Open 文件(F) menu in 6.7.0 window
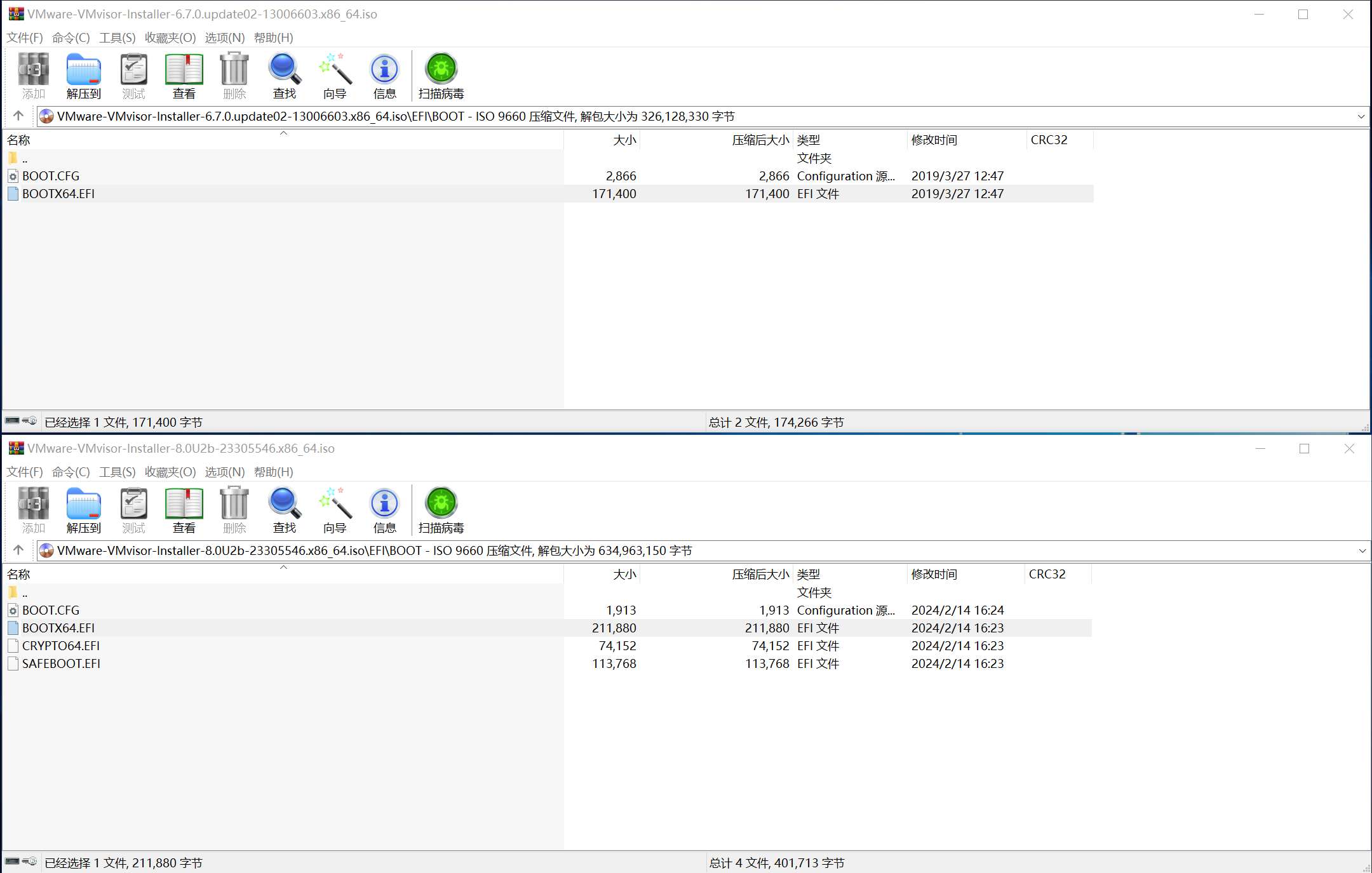The image size is (1372, 873). (25, 37)
